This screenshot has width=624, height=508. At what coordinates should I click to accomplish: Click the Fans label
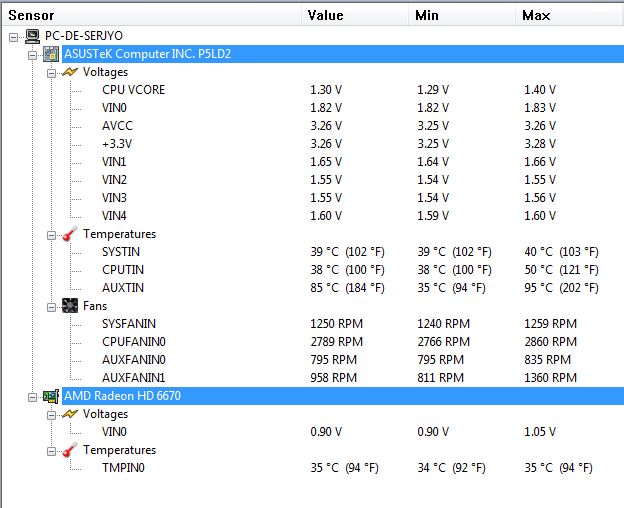coord(95,306)
